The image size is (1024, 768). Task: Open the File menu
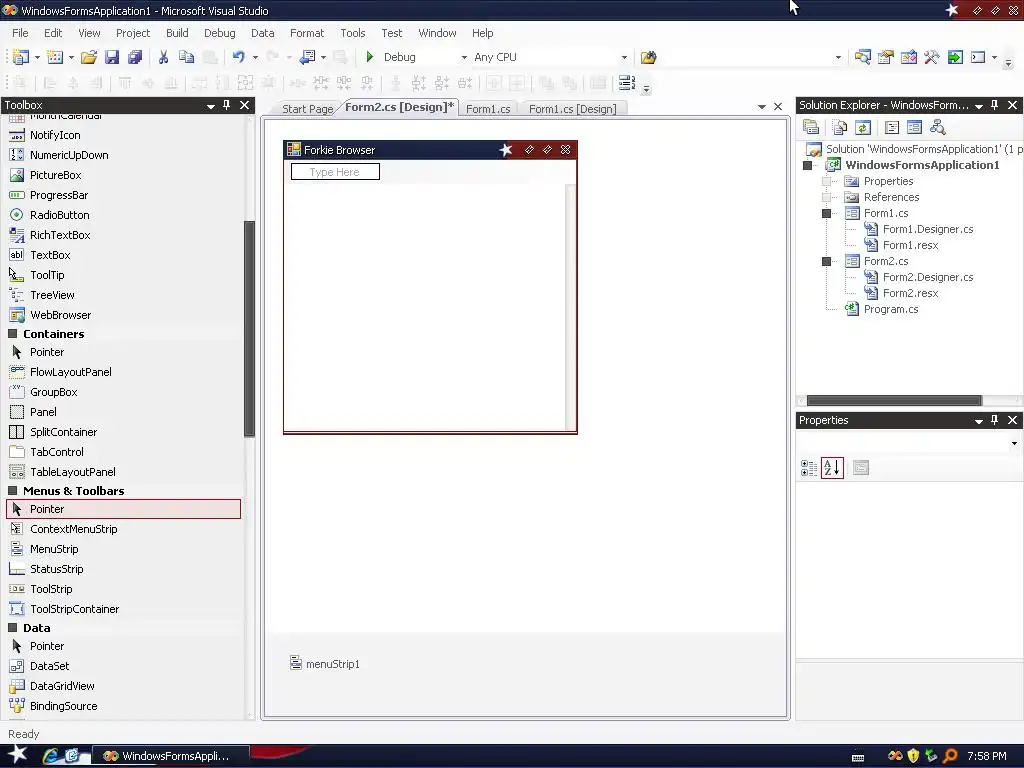click(x=20, y=33)
